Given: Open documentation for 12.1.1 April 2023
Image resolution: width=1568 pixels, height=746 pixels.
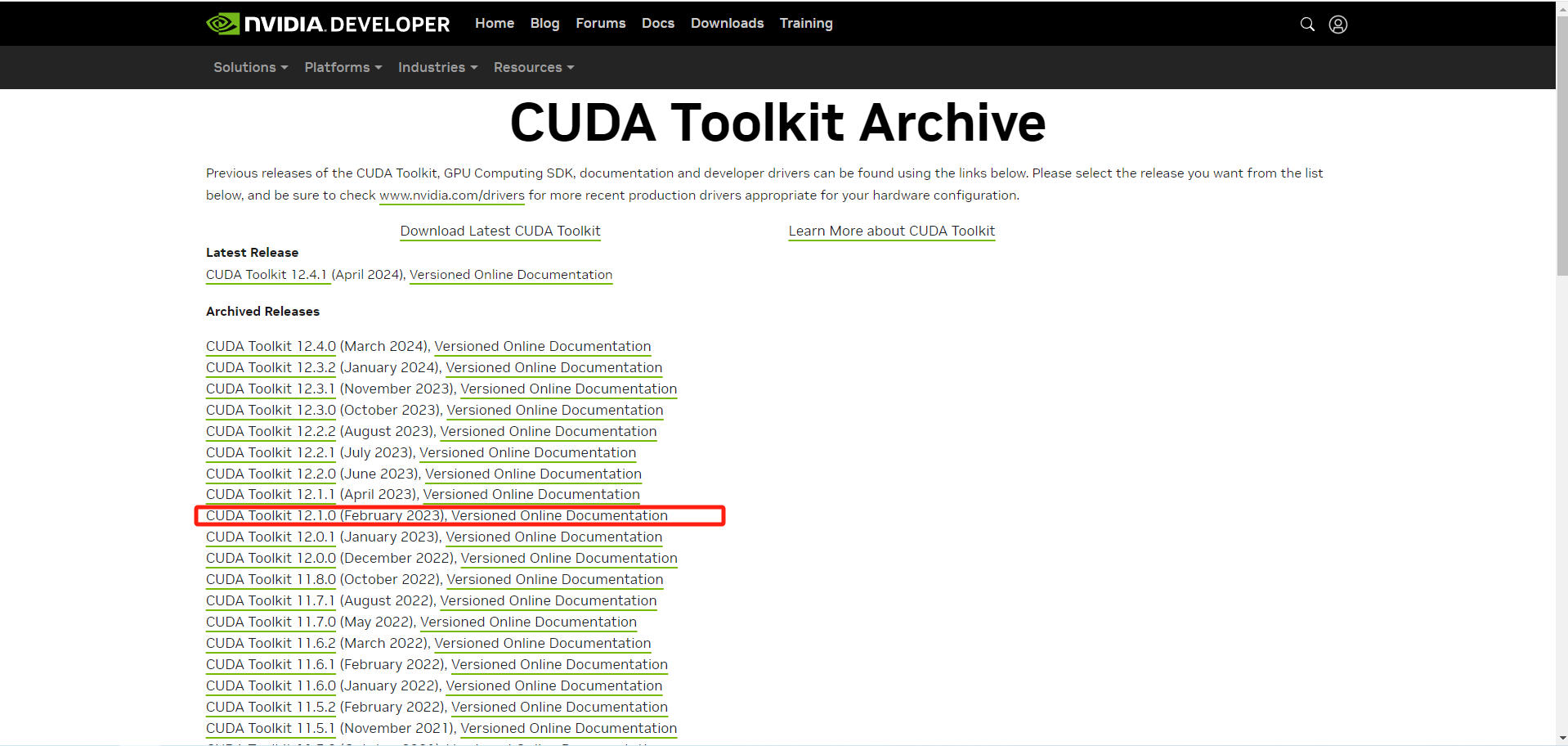Looking at the screenshot, I should click(x=531, y=495).
